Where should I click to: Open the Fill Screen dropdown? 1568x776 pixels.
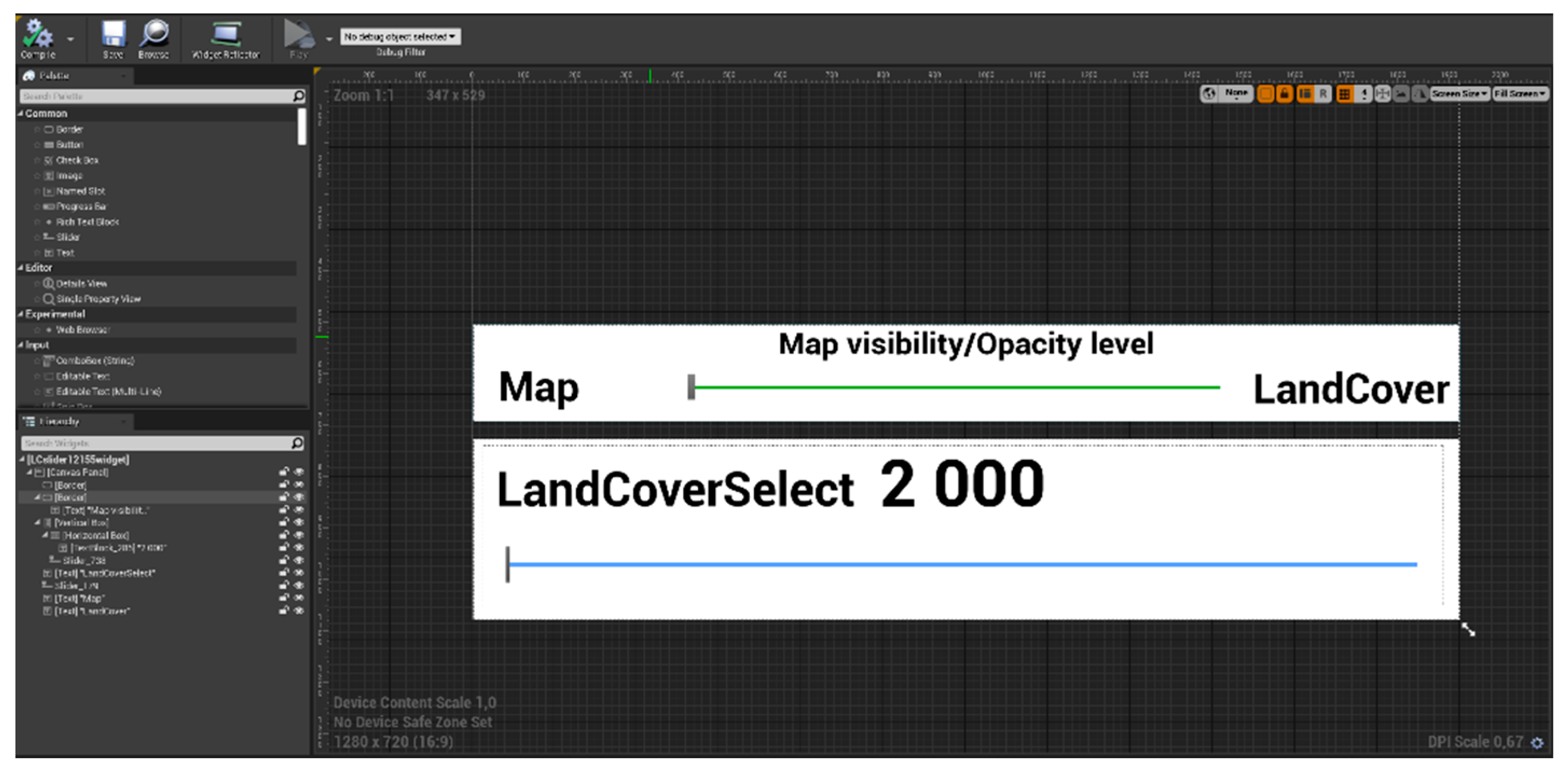click(1519, 94)
